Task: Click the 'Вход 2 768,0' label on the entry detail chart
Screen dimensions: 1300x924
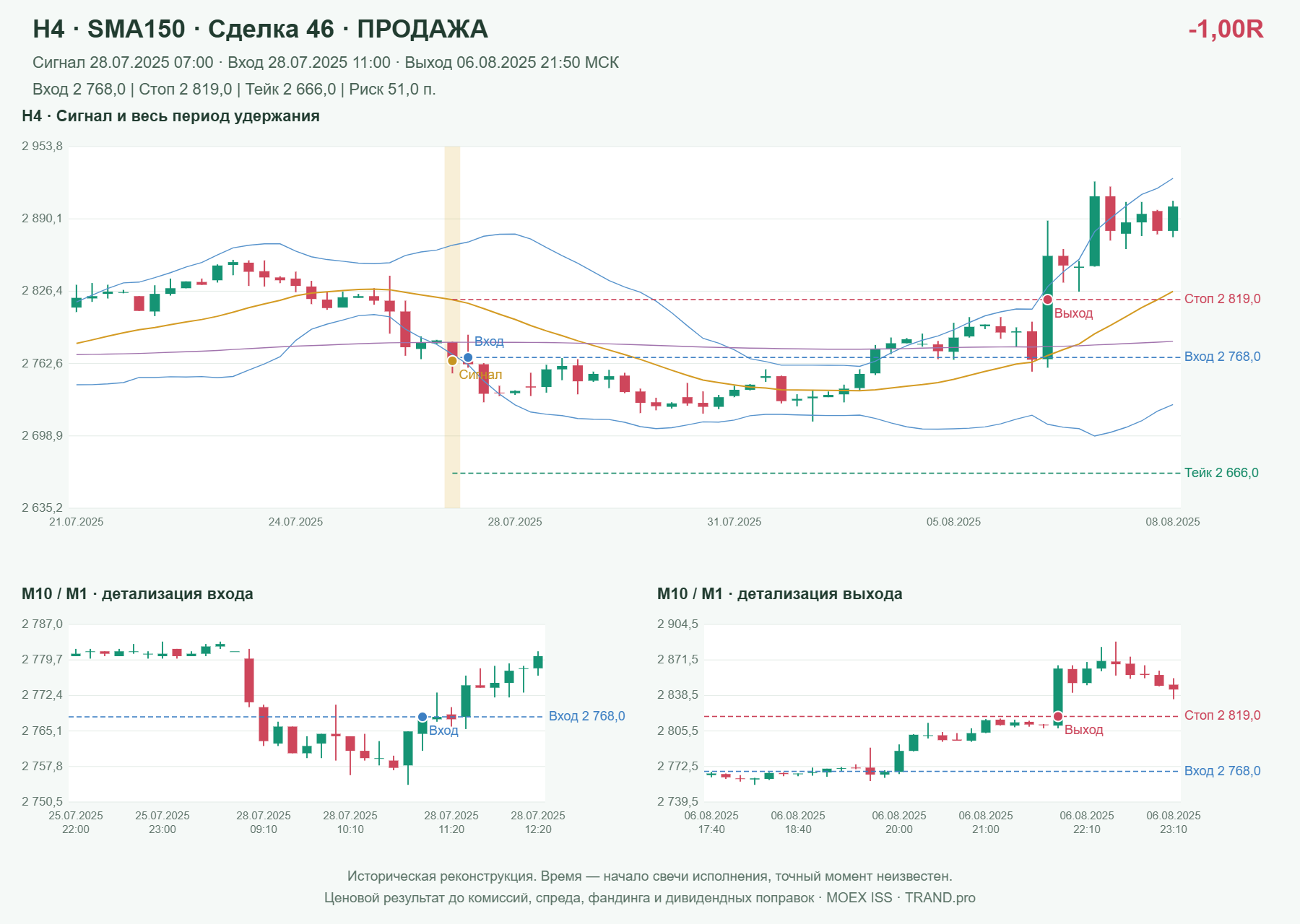Action: [587, 716]
